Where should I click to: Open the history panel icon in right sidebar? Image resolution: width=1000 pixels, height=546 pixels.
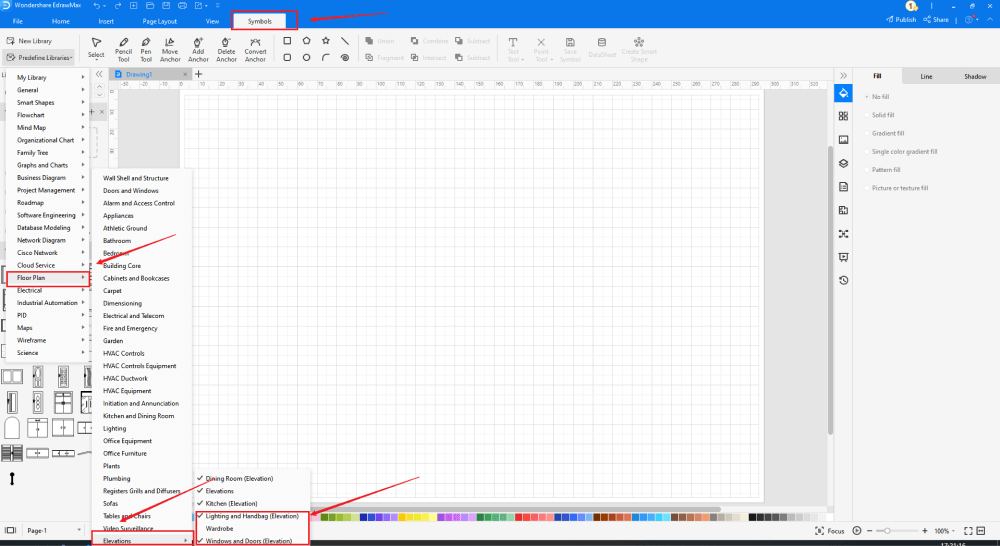pyautogui.click(x=843, y=280)
